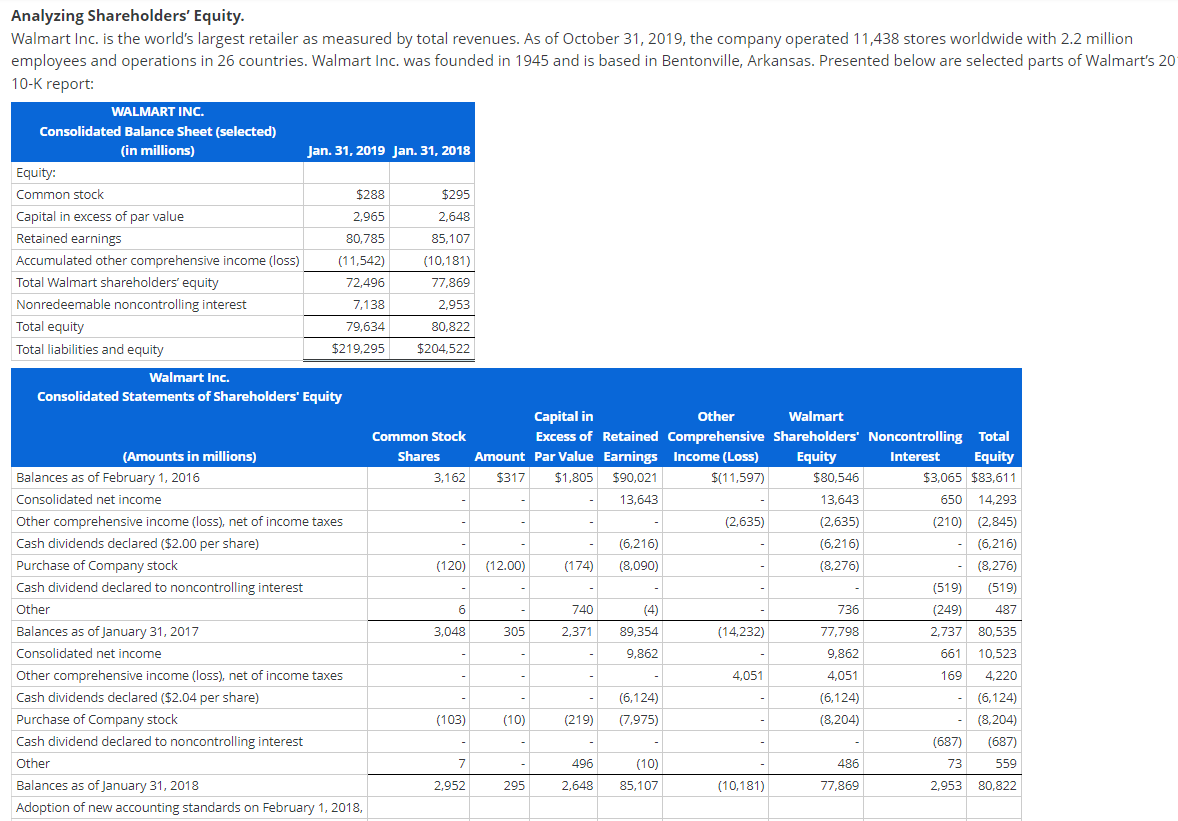
Task: Select 'Total liabilities and equity' label
Action: click(89, 349)
